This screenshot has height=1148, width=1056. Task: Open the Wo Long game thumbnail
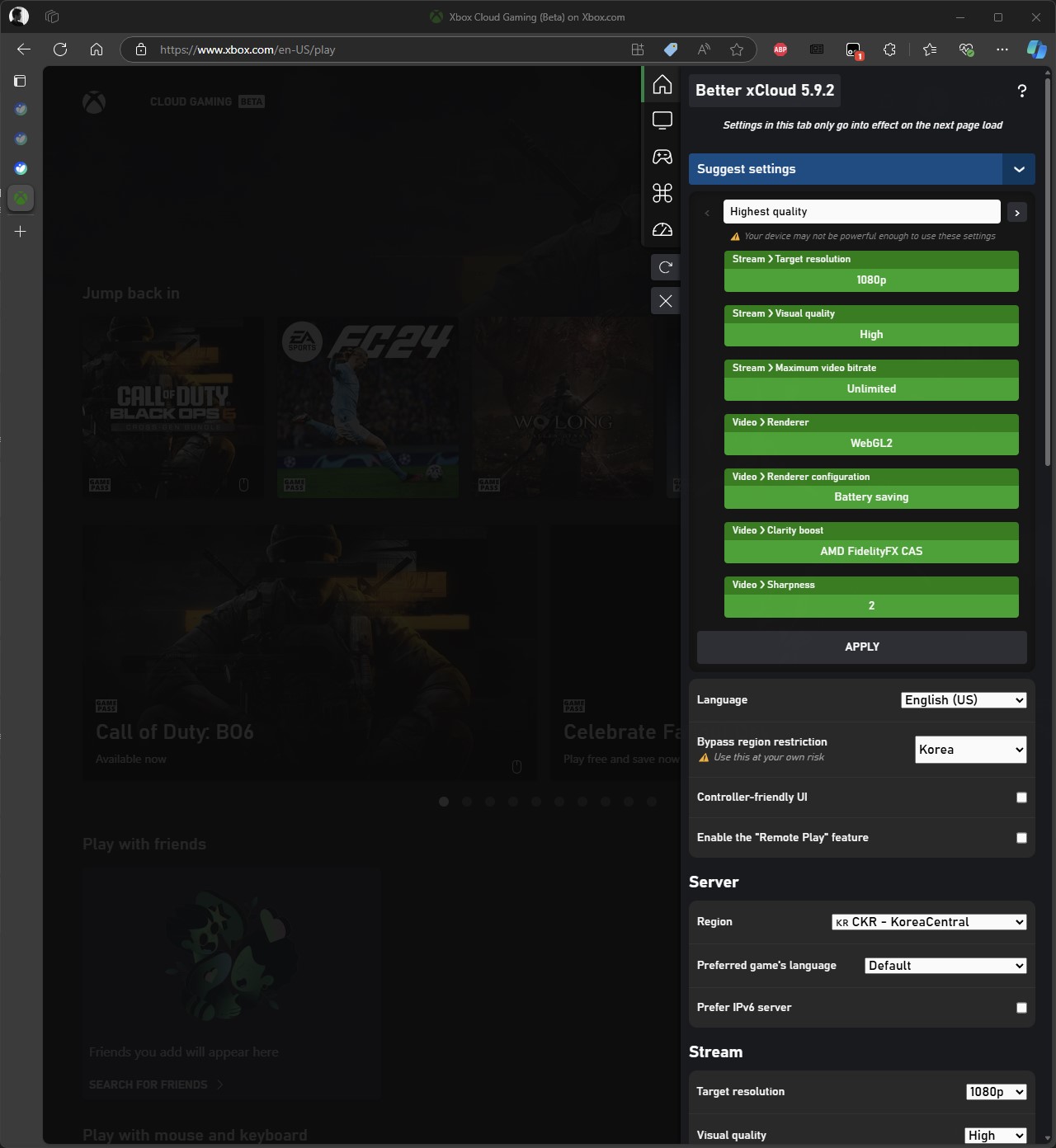click(x=563, y=407)
